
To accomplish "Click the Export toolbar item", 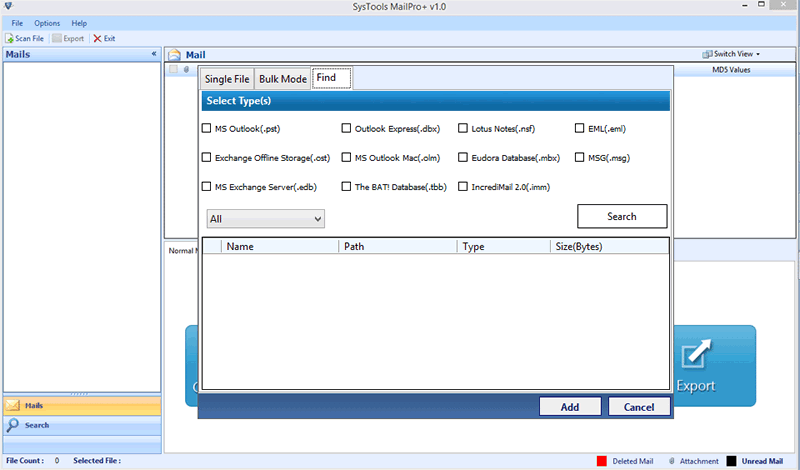I will coord(68,38).
